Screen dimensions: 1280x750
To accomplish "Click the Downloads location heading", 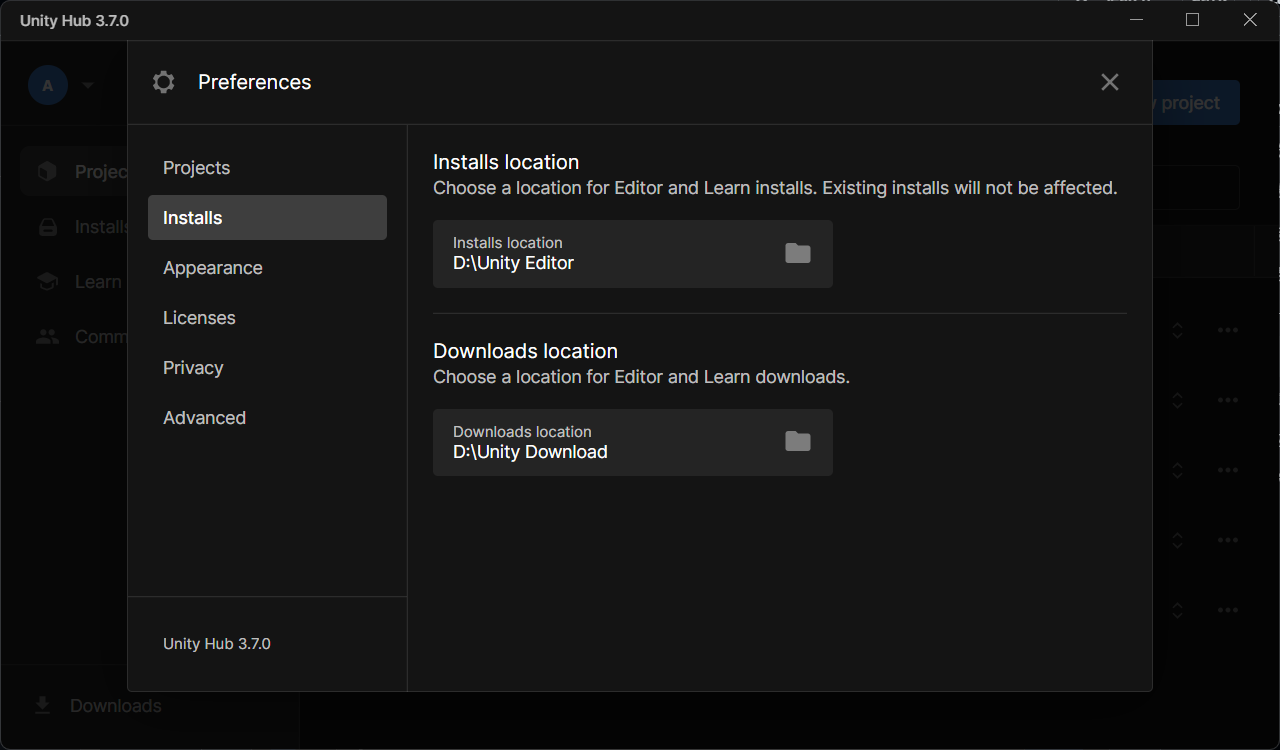I will [525, 351].
